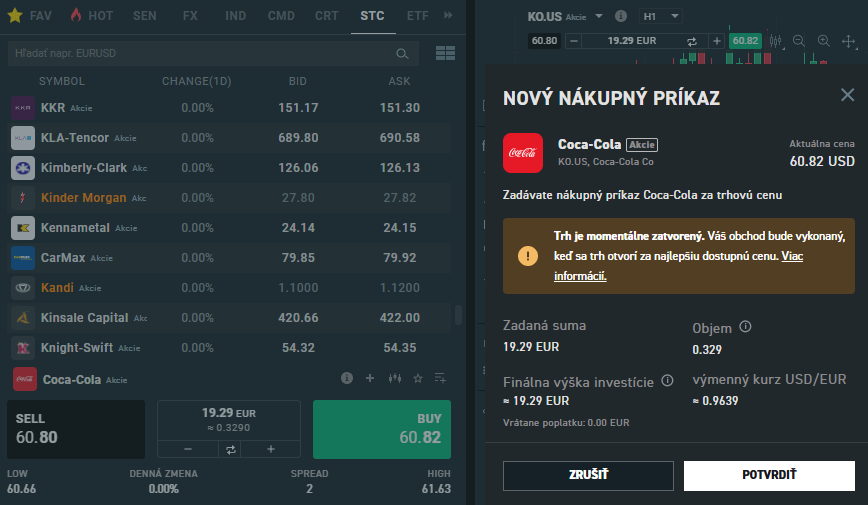Click the Coca-Cola row info icon
The image size is (868, 505).
click(x=347, y=379)
